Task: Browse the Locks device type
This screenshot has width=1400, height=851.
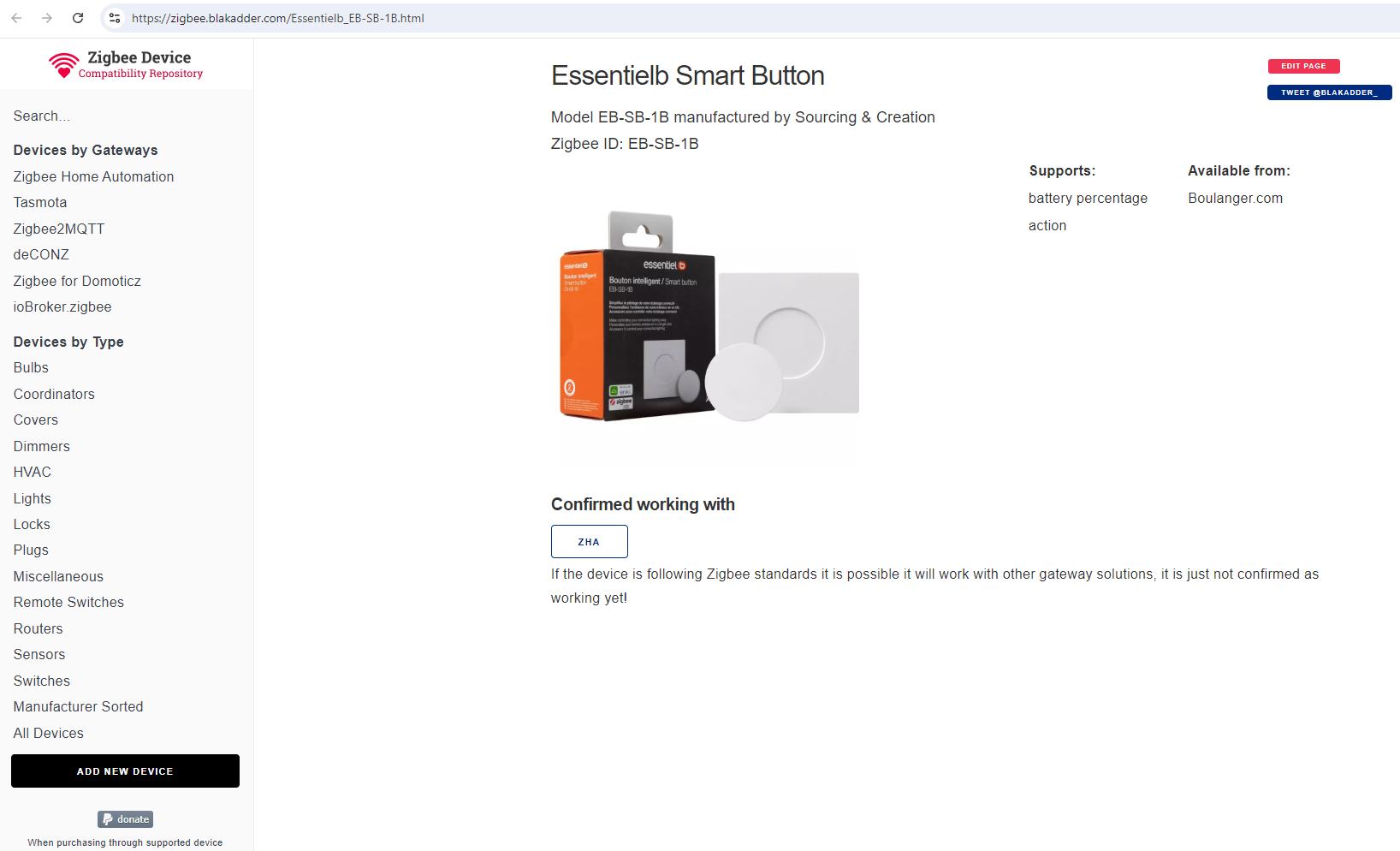Action: click(32, 524)
